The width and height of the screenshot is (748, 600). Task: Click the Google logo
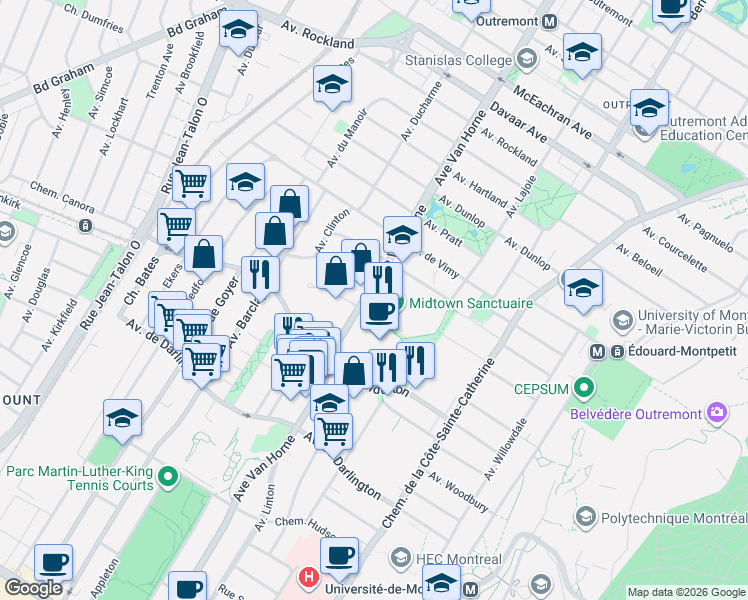pos(33,588)
